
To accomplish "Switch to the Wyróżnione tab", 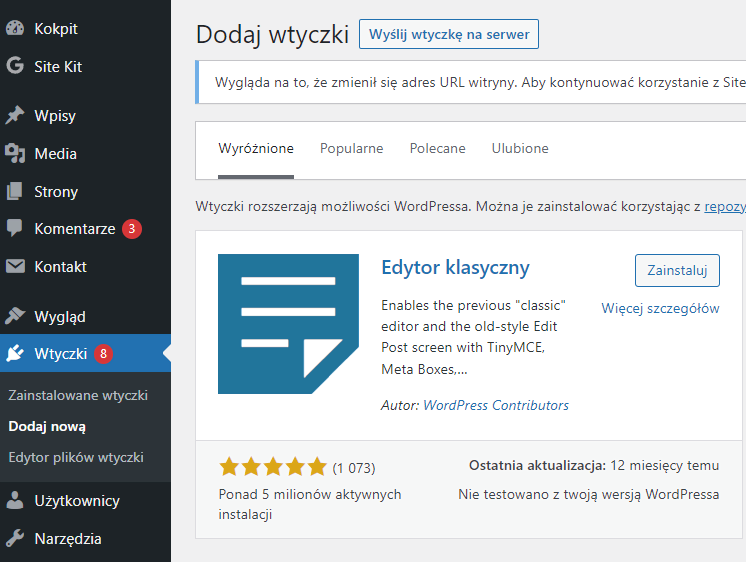I will coord(256,148).
